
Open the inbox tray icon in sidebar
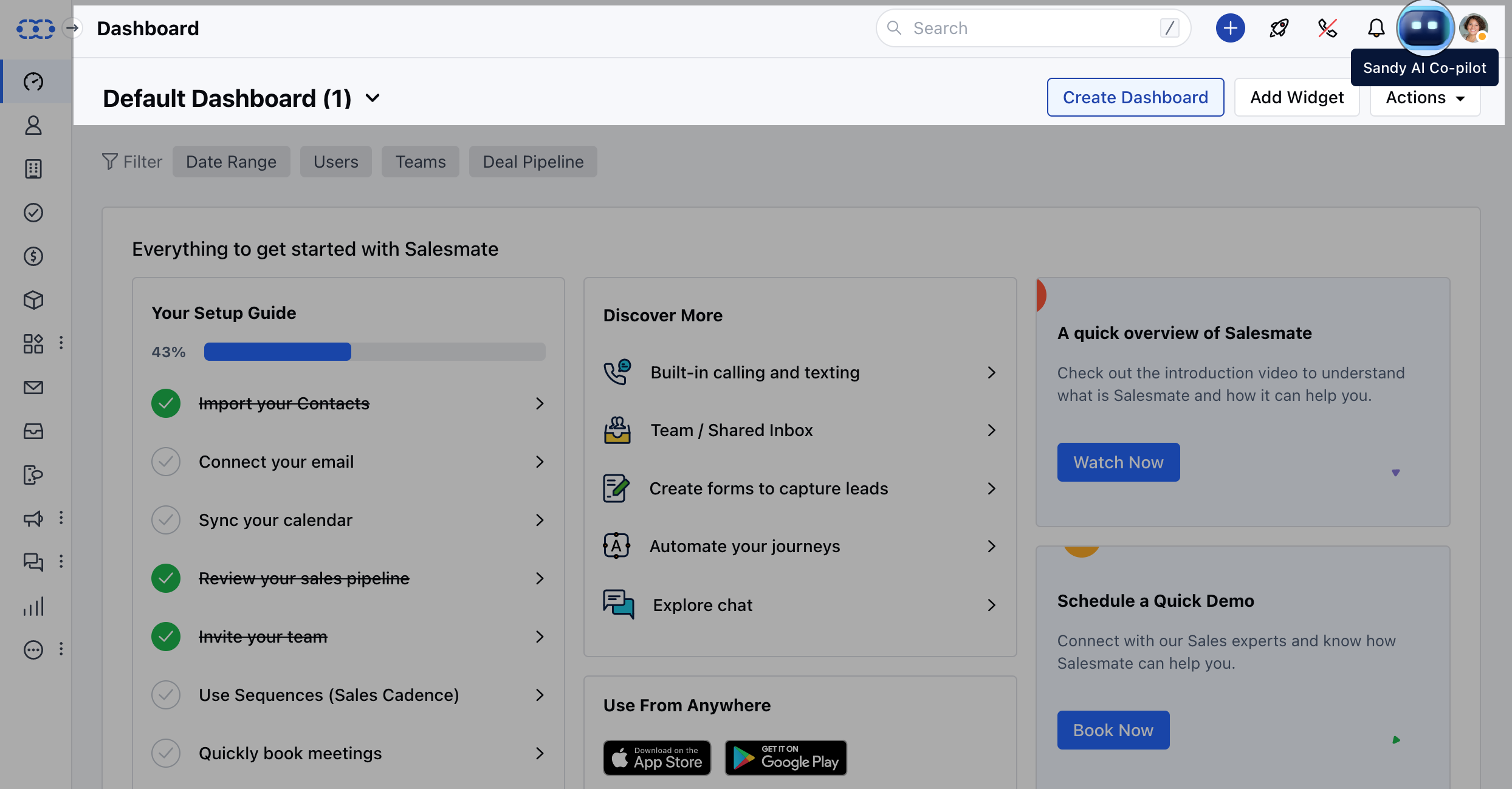pos(33,431)
